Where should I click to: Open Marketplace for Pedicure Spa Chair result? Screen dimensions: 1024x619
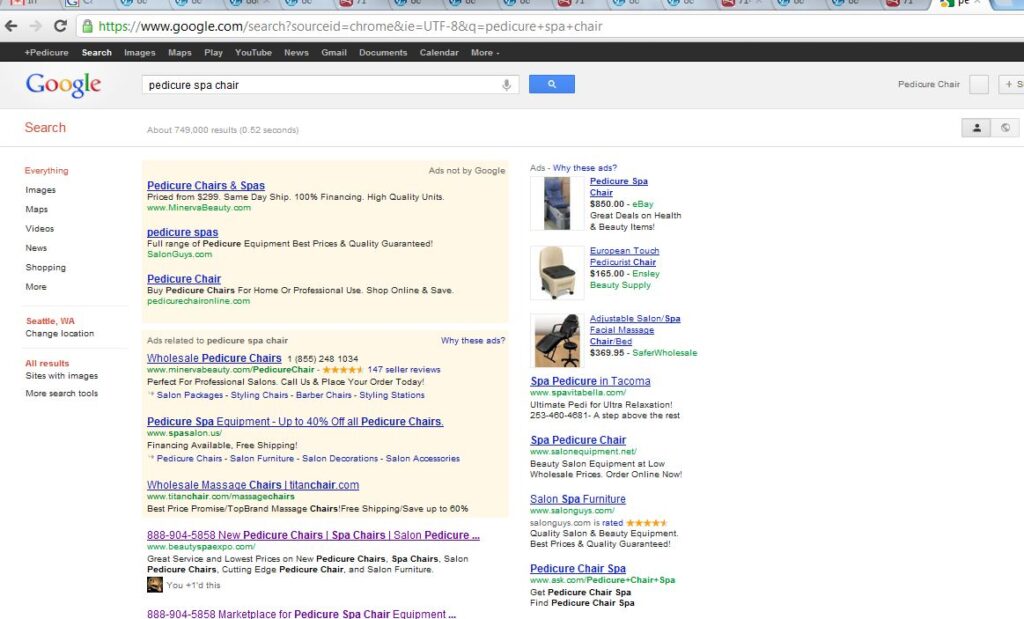pos(301,614)
